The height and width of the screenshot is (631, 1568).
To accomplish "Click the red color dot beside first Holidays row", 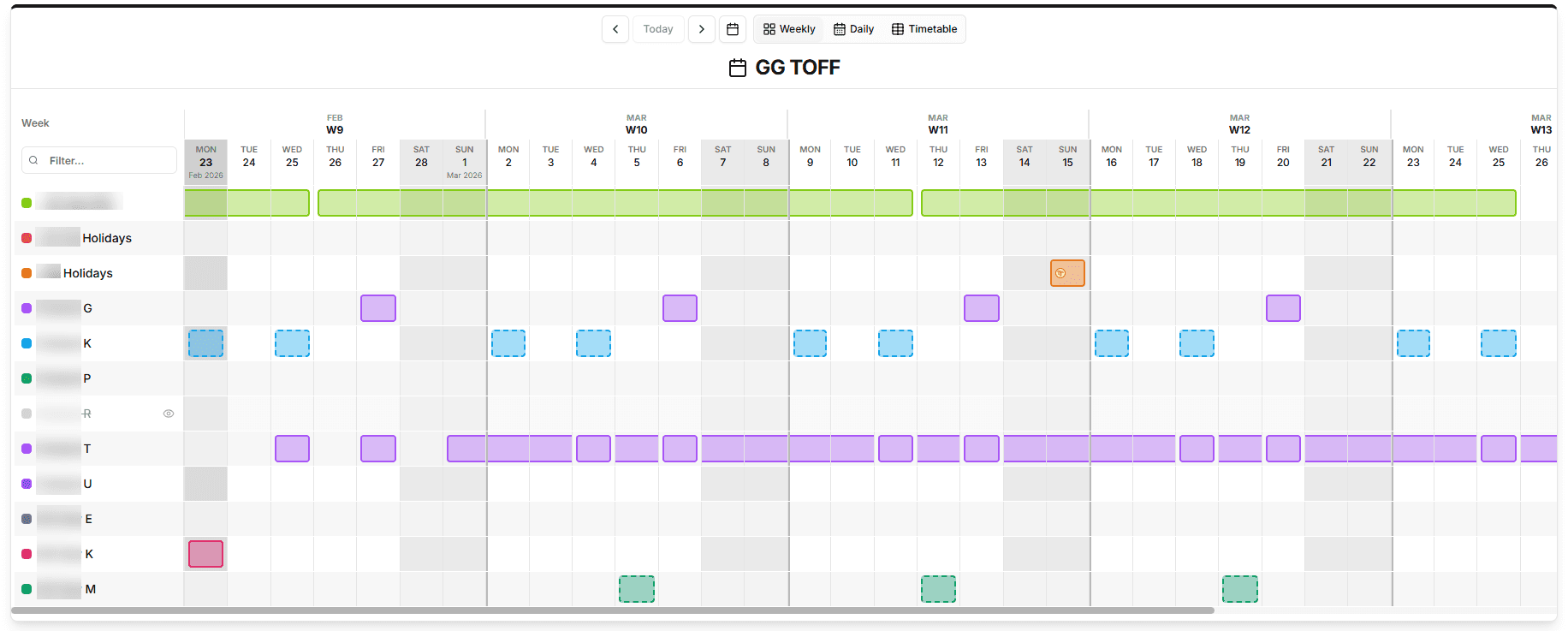I will point(27,238).
